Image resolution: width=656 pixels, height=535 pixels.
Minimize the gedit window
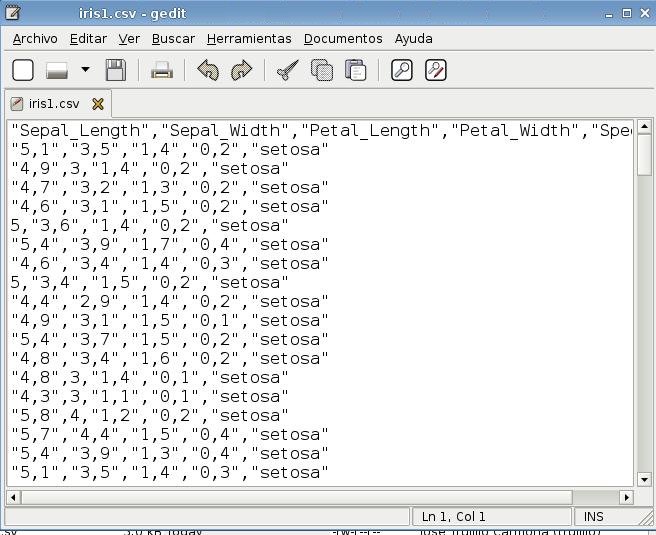tap(609, 14)
